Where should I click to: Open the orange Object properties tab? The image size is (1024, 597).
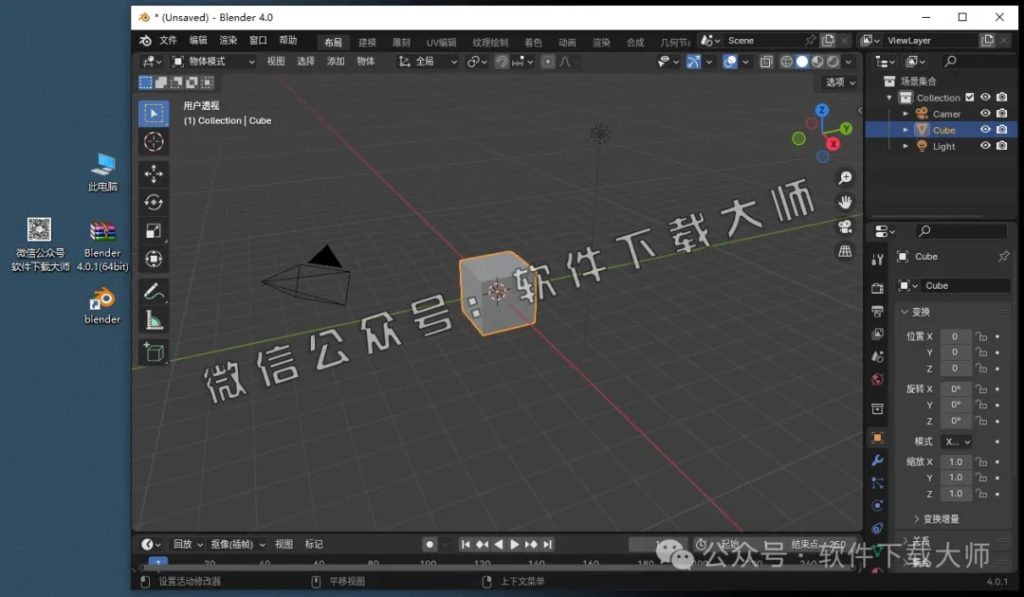coord(878,438)
